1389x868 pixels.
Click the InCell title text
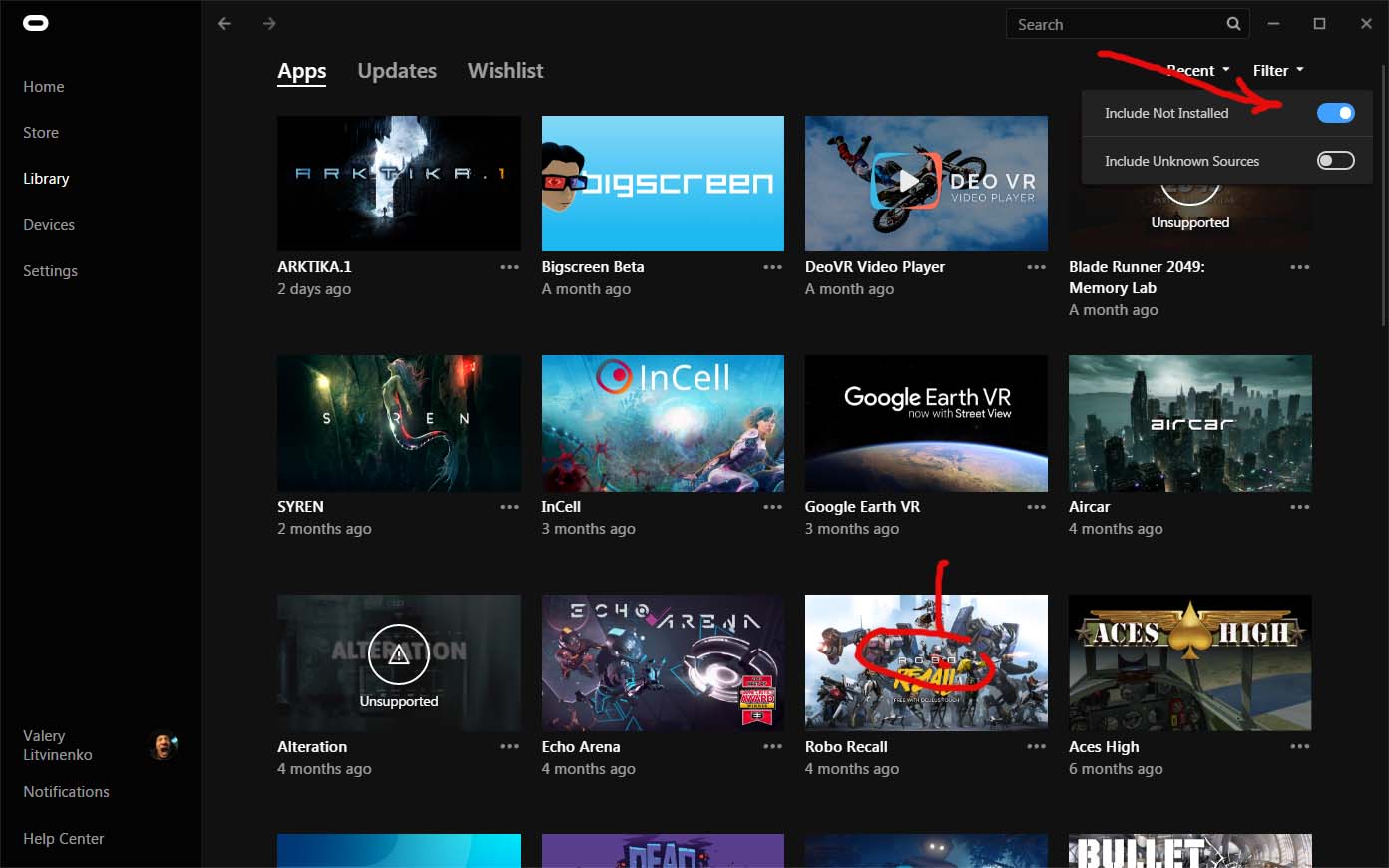(561, 507)
